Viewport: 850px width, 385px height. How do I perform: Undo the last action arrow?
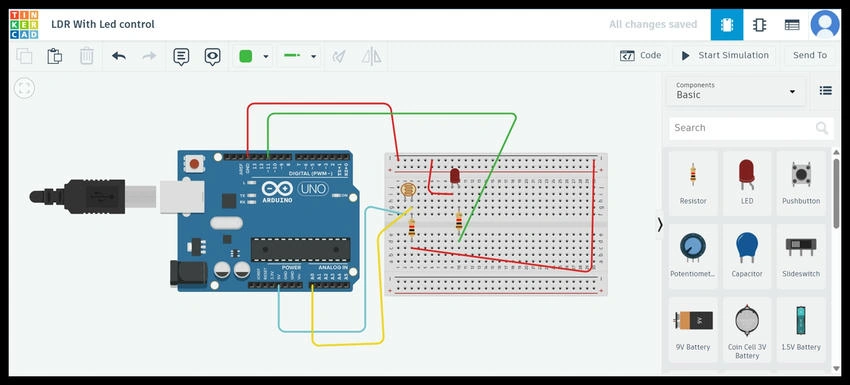point(119,56)
